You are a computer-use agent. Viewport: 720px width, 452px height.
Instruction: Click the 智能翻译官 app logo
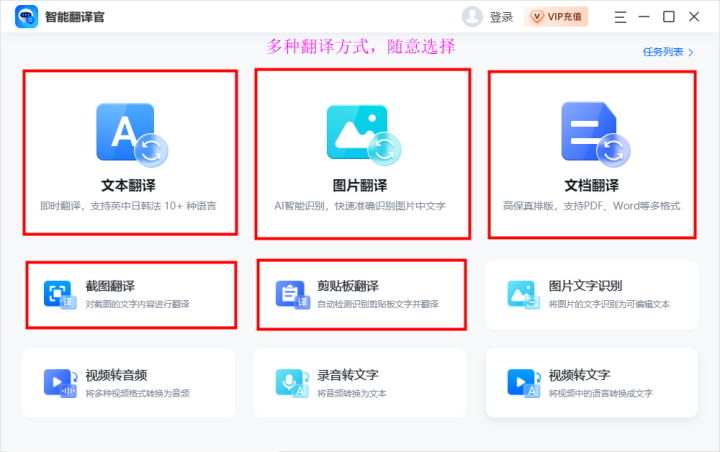24,17
